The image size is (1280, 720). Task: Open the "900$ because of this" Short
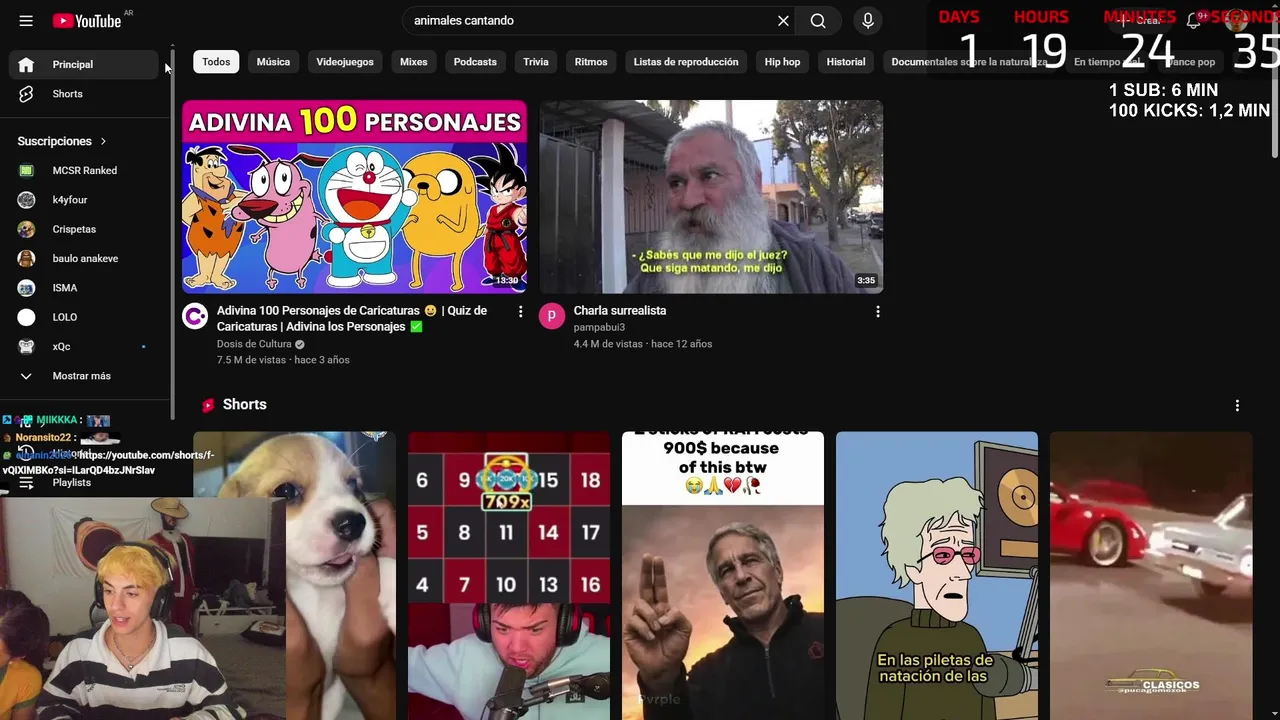point(723,576)
